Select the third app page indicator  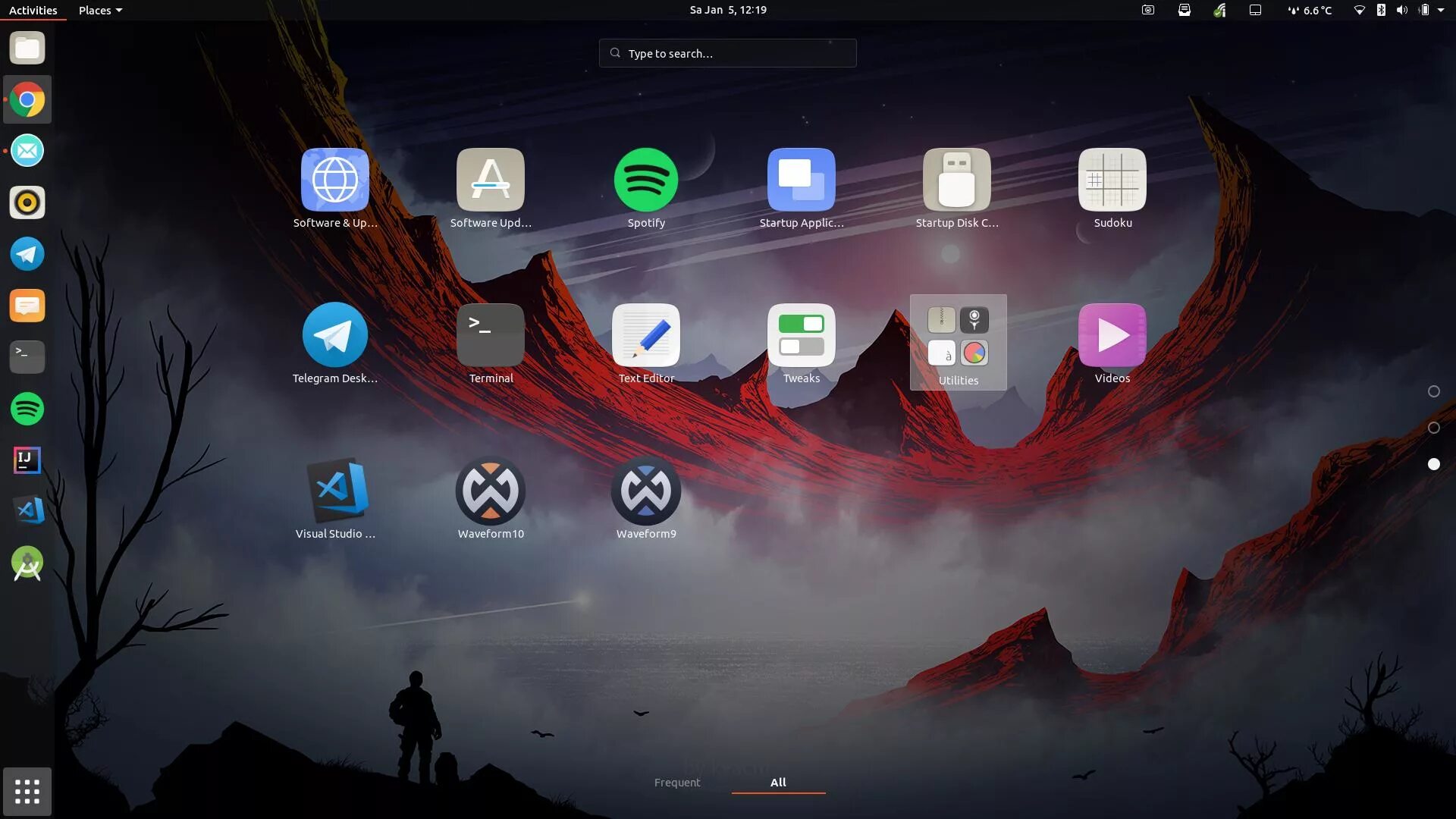(1434, 464)
